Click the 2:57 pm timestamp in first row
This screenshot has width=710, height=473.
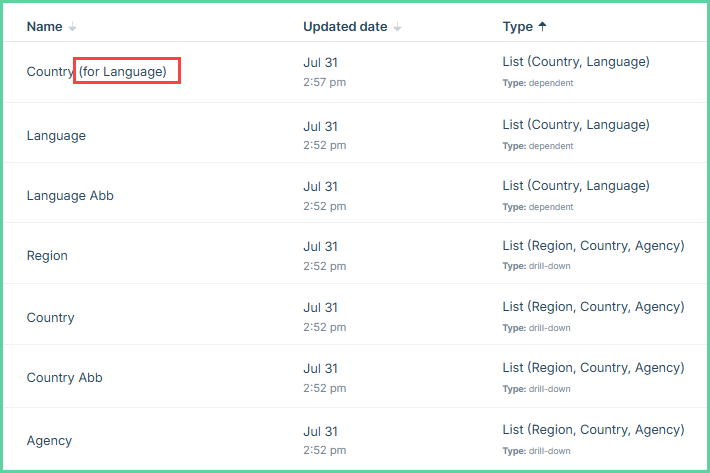click(x=325, y=82)
